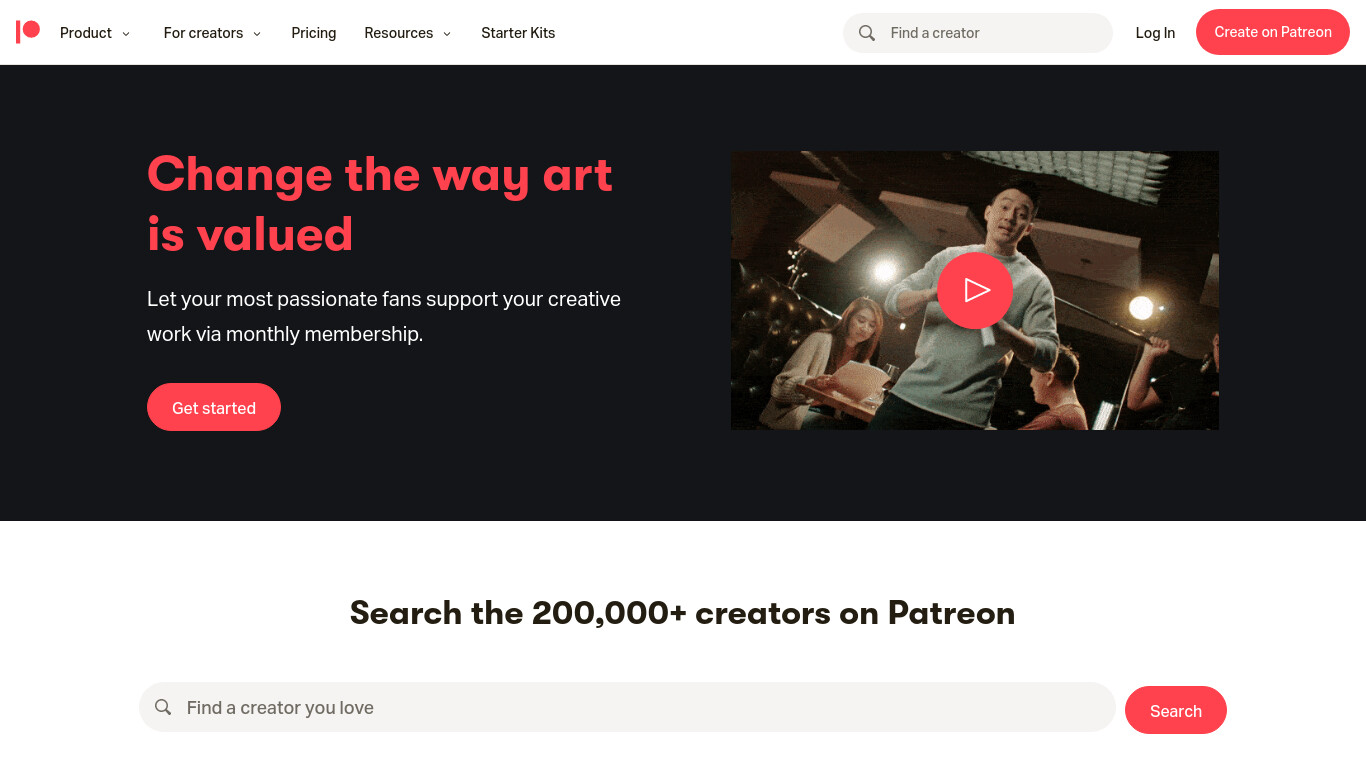Open the For creators dropdown menu

click(x=212, y=33)
